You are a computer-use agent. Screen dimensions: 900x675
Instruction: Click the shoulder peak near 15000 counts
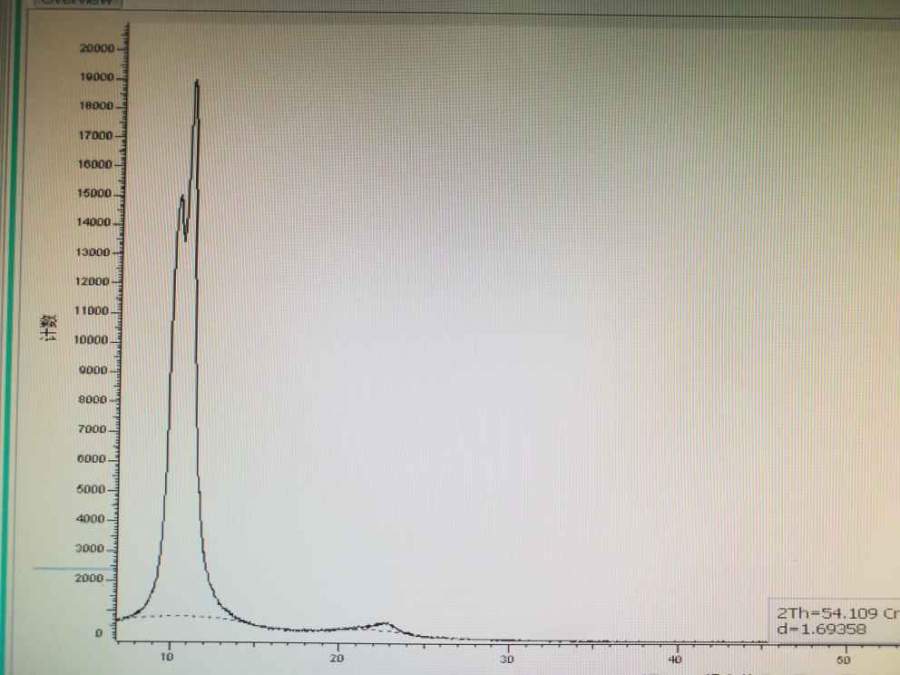(182, 197)
